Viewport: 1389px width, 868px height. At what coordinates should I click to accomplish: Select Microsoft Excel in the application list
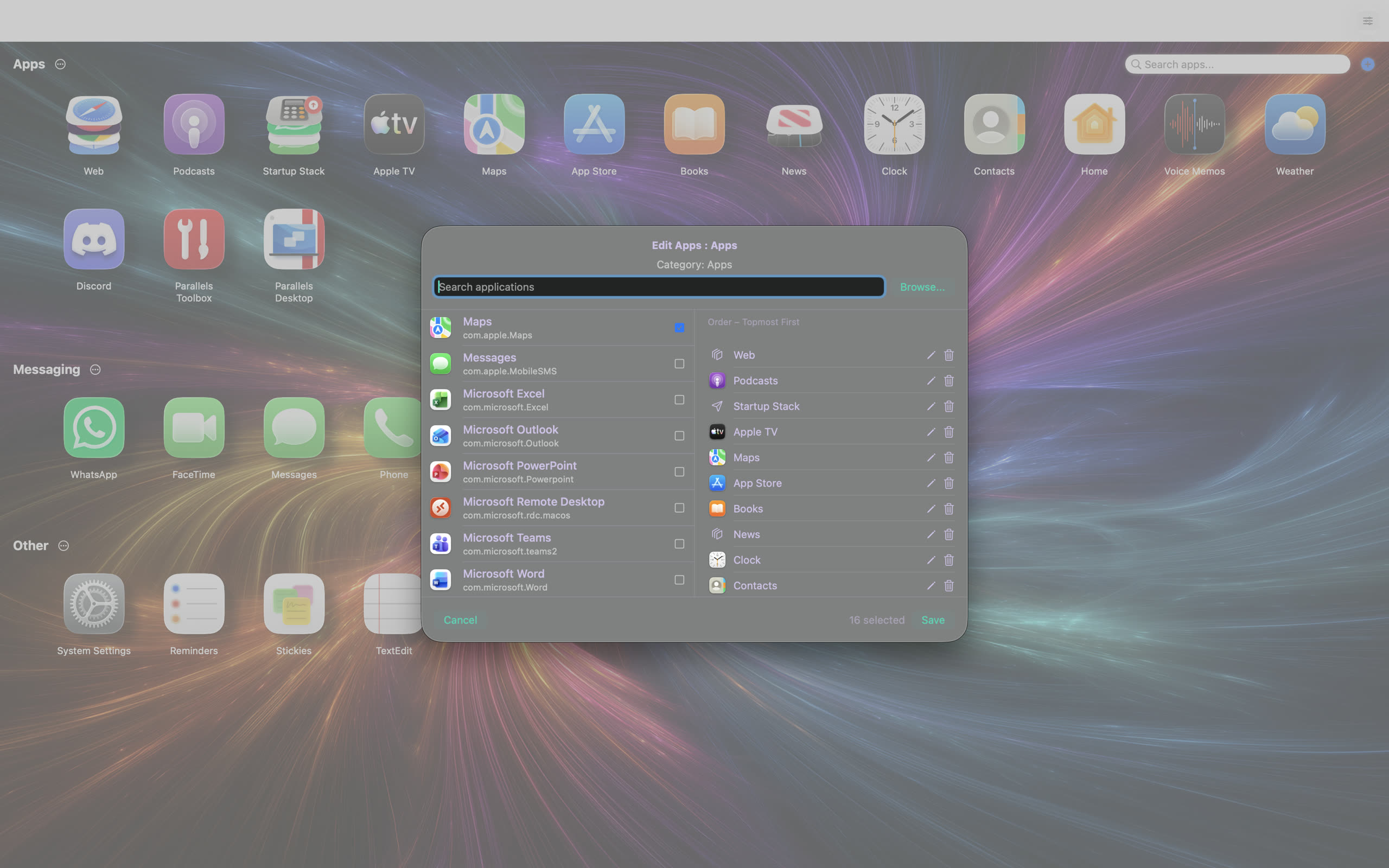pos(558,400)
